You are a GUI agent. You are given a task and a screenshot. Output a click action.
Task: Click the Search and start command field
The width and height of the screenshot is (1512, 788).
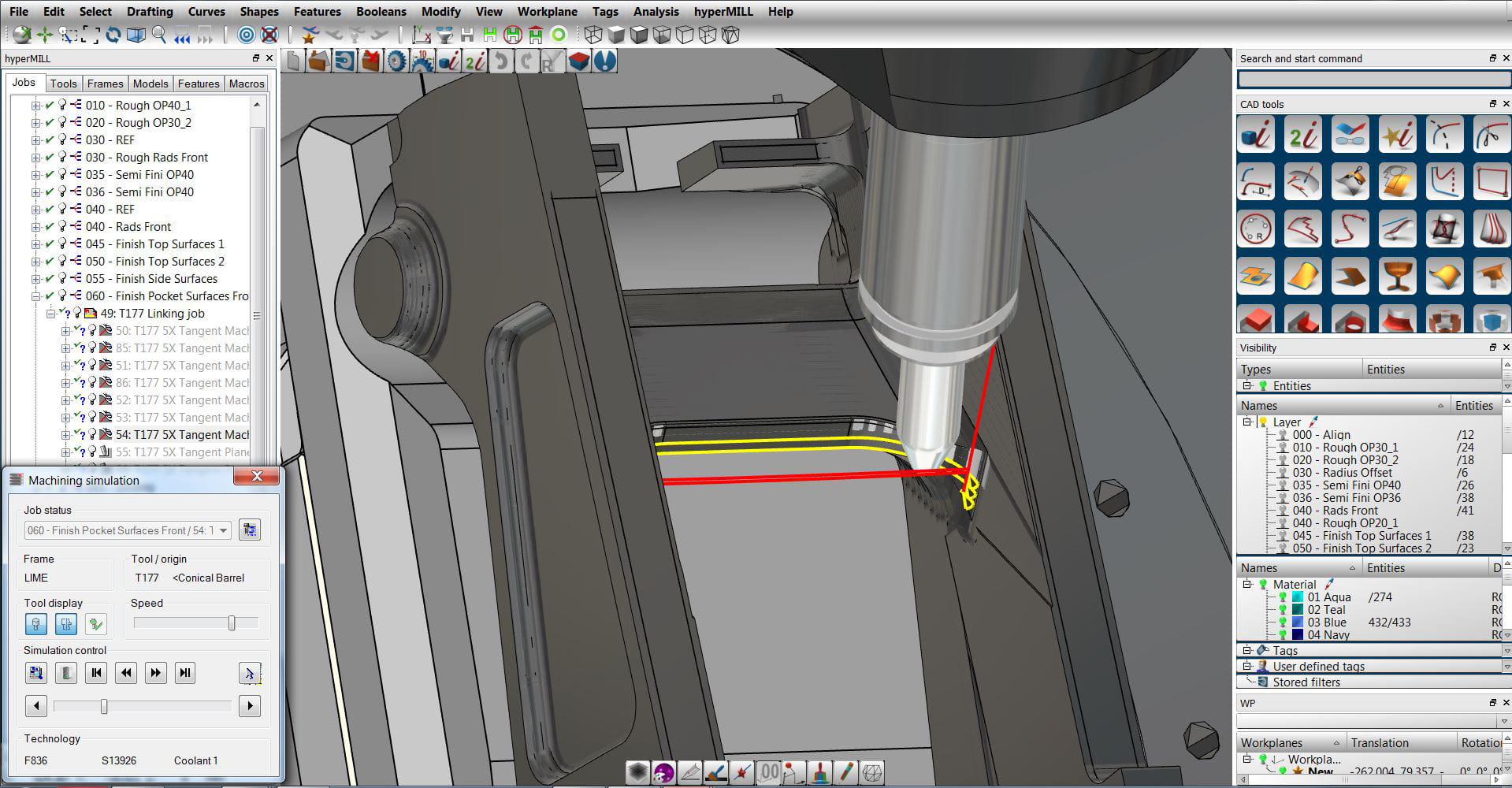pyautogui.click(x=1373, y=79)
